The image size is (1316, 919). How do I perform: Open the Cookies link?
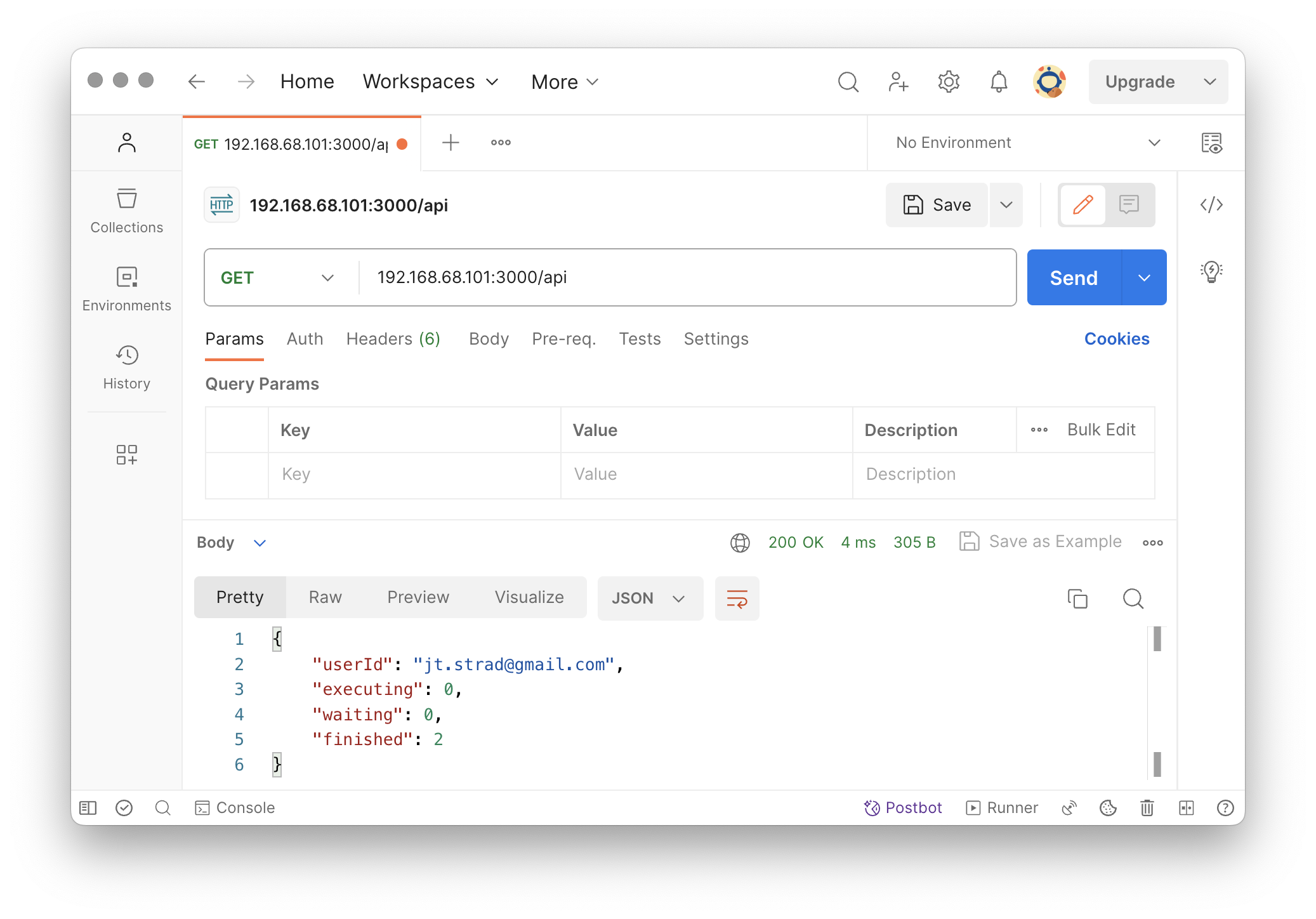pos(1116,339)
